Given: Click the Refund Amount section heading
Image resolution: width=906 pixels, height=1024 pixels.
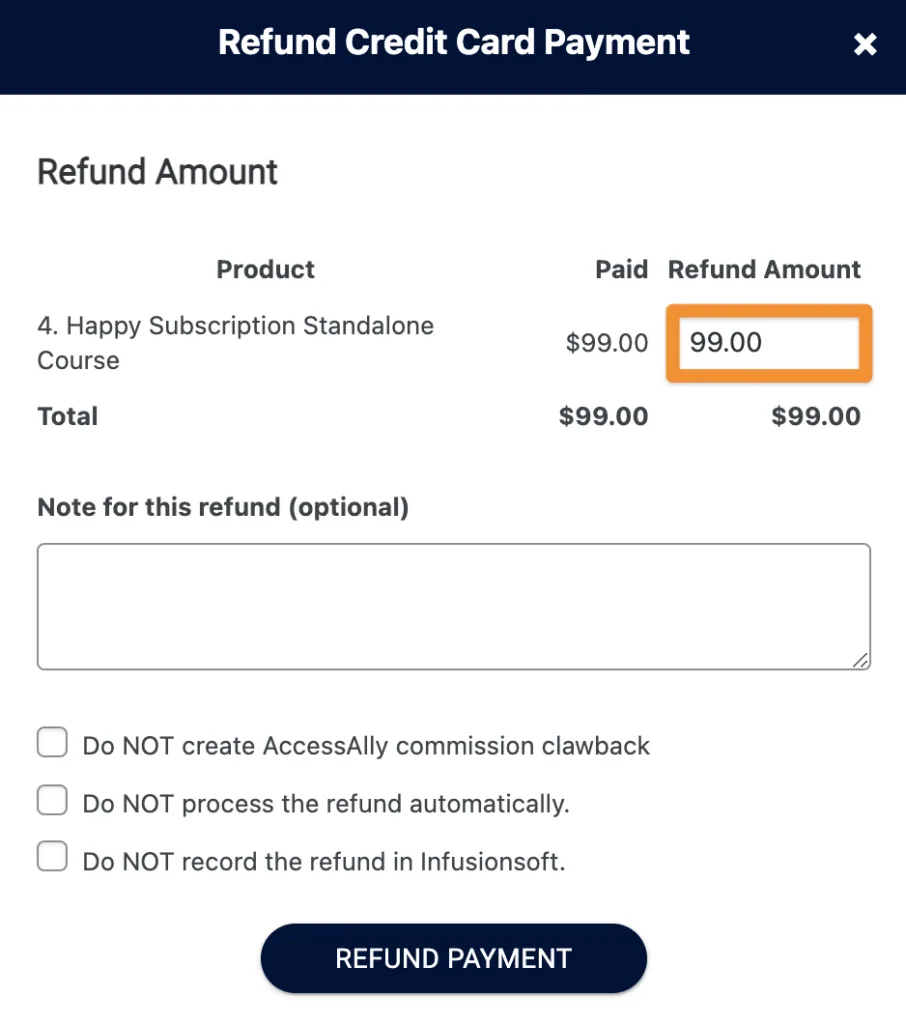Looking at the screenshot, I should (156, 171).
